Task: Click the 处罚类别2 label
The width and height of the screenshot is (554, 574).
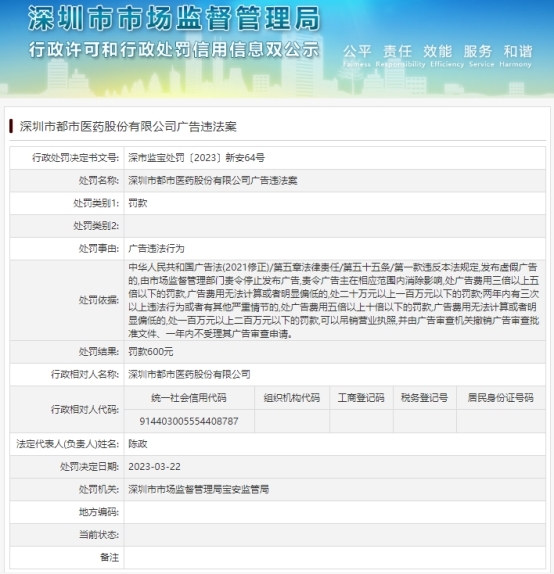Action: click(96, 226)
